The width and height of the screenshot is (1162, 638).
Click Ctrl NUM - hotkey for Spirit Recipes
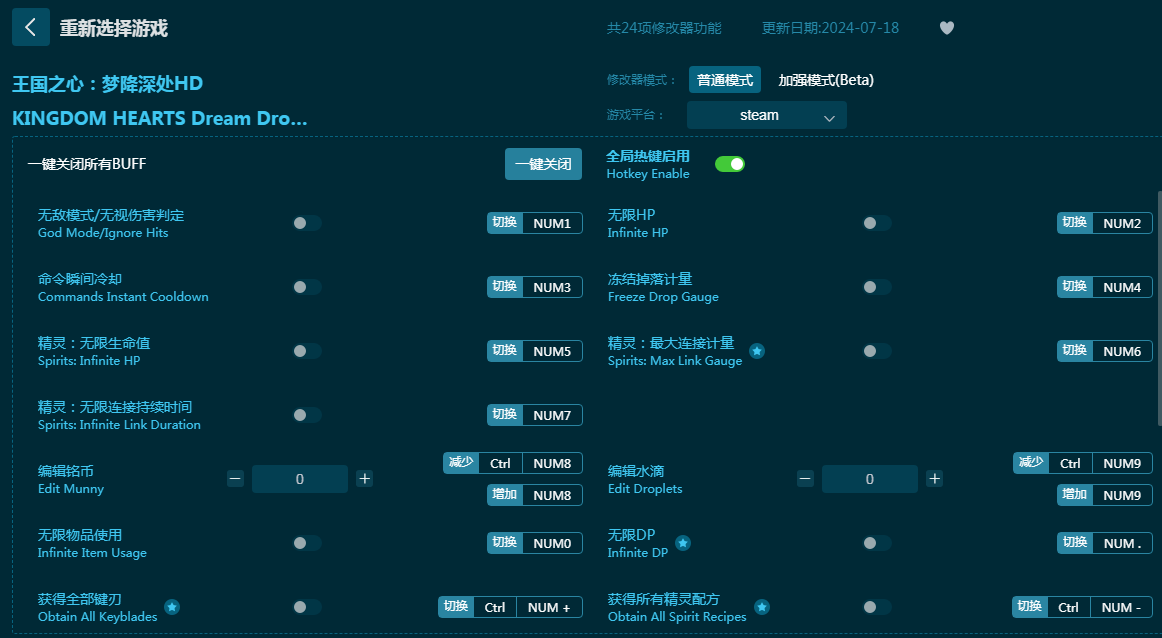tap(1082, 607)
